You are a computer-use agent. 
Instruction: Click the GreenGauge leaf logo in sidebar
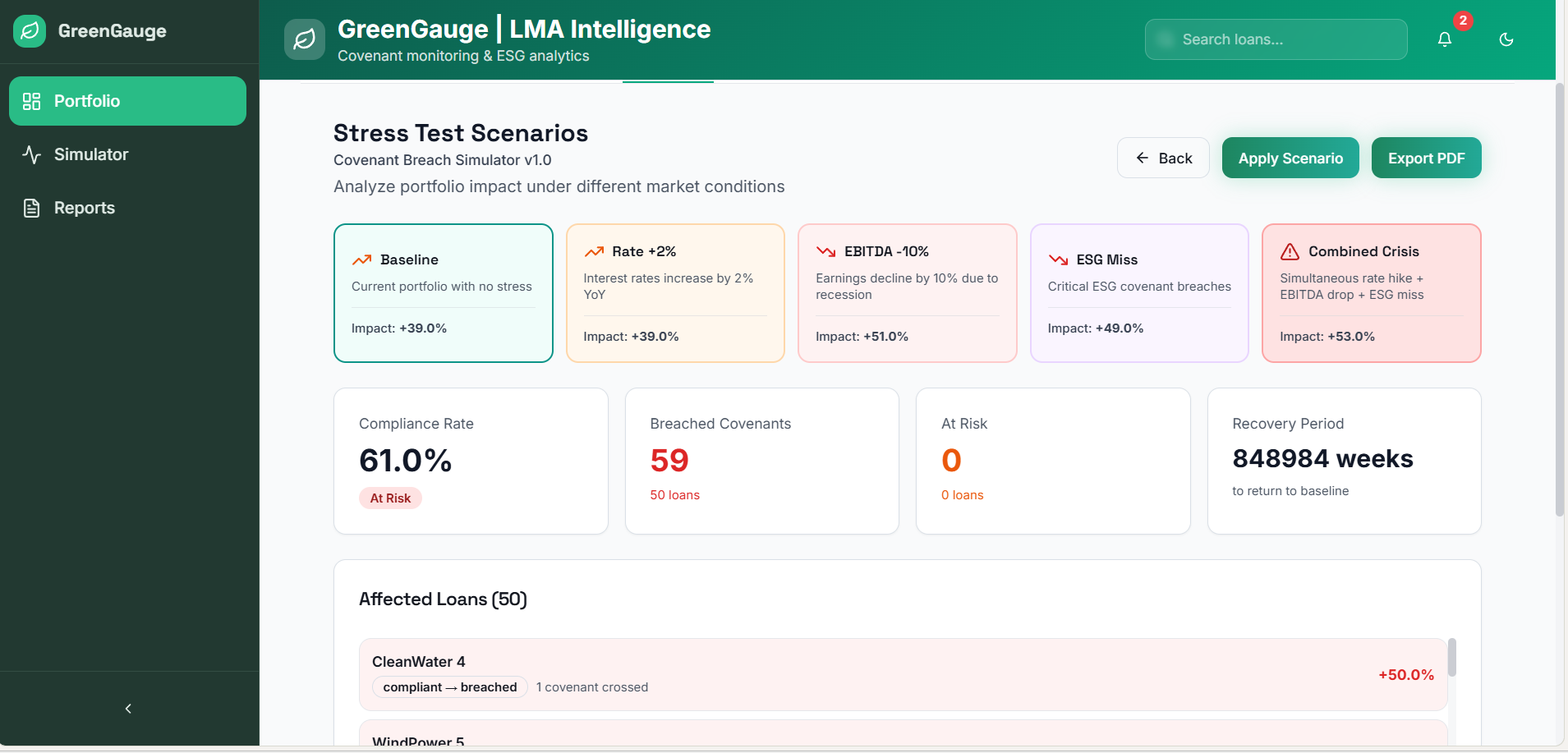pyautogui.click(x=30, y=31)
